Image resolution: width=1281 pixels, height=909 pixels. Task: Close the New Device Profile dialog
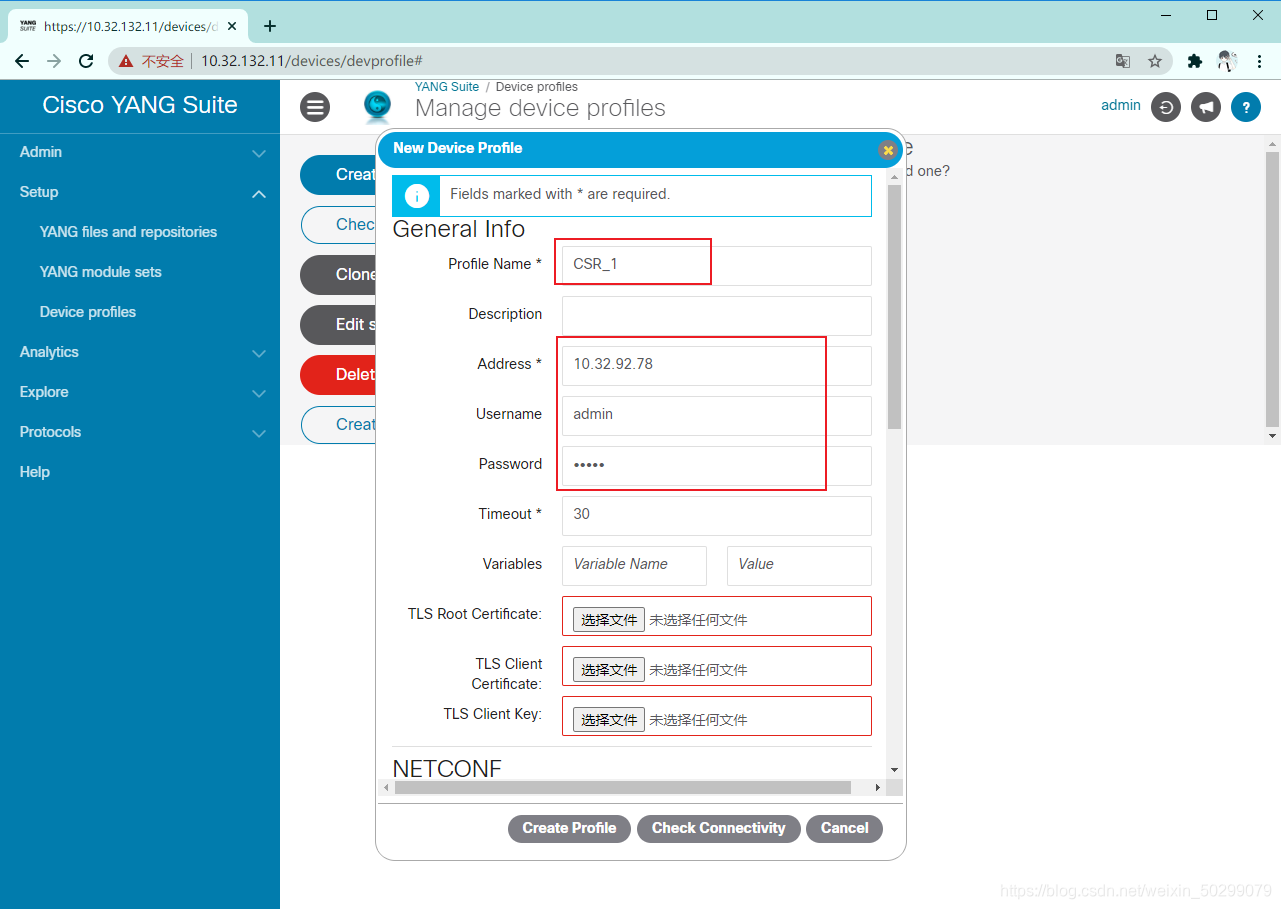point(887,150)
